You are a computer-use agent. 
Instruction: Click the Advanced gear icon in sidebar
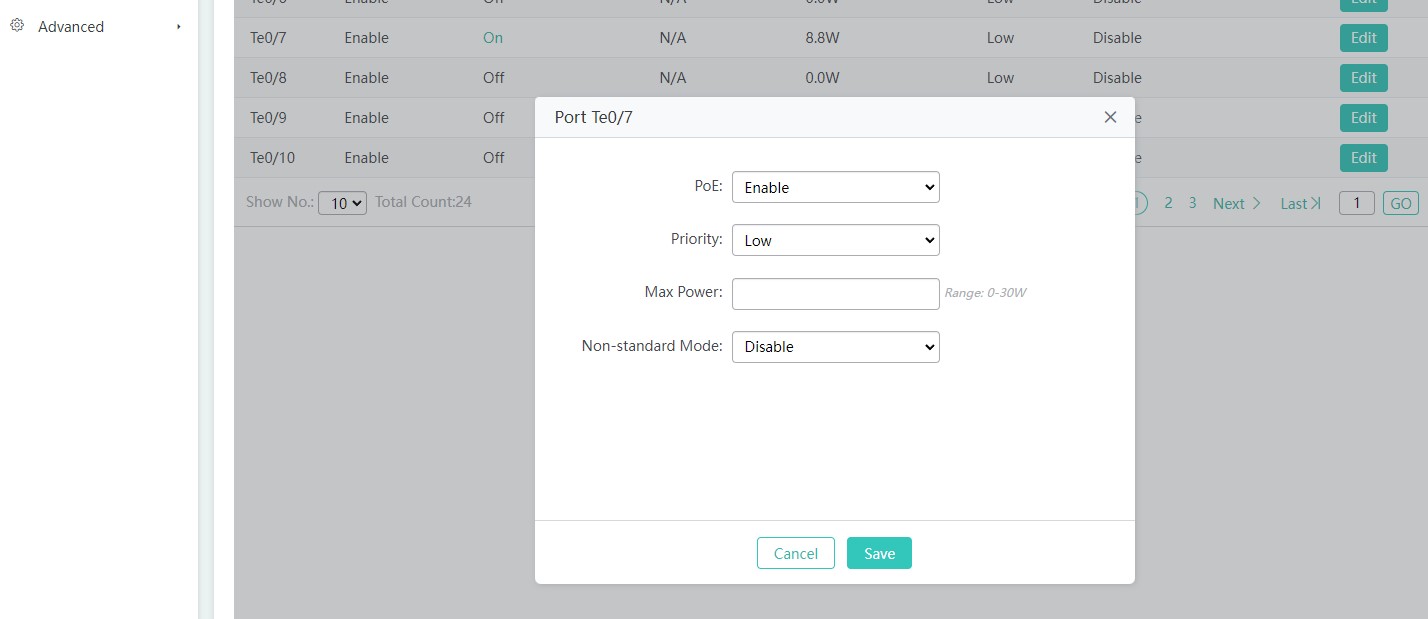click(x=17, y=26)
